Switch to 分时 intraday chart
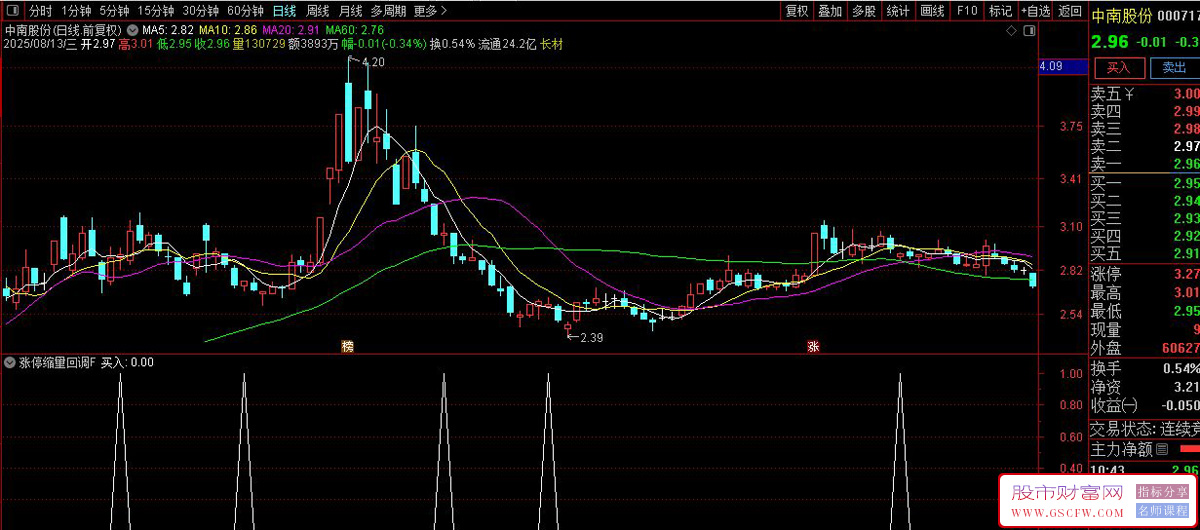The image size is (1200, 530). (40, 11)
